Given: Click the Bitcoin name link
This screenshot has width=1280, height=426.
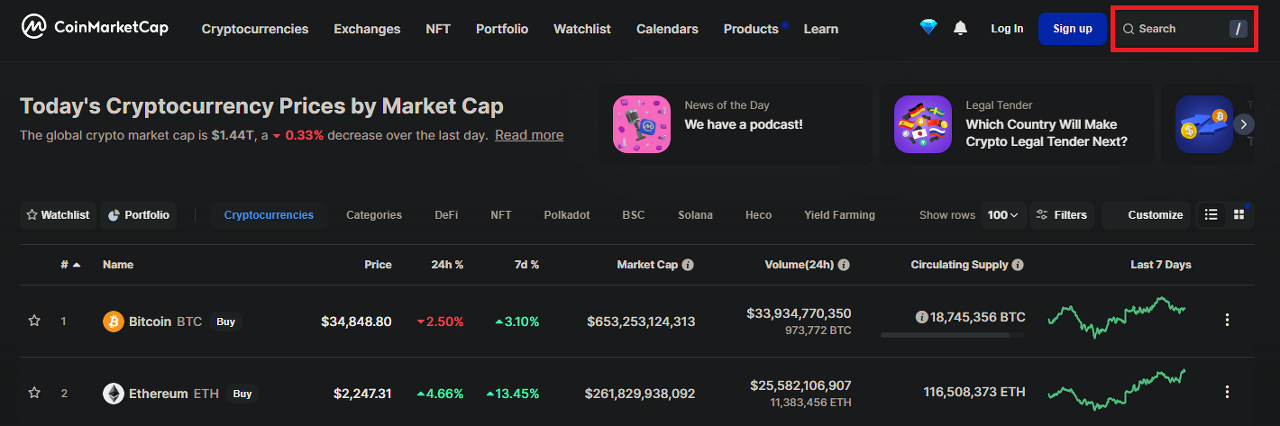Looking at the screenshot, I should pyautogui.click(x=150, y=321).
